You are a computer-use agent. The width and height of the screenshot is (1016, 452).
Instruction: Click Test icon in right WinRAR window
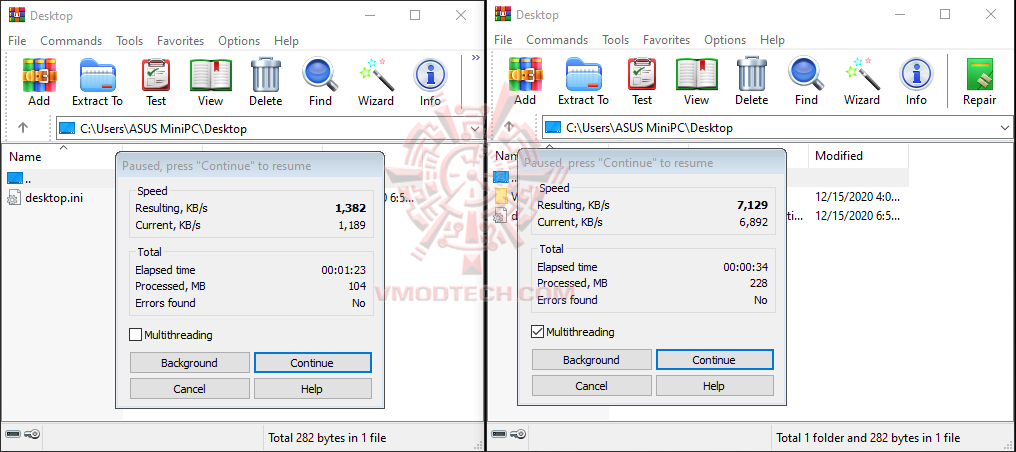[641, 74]
